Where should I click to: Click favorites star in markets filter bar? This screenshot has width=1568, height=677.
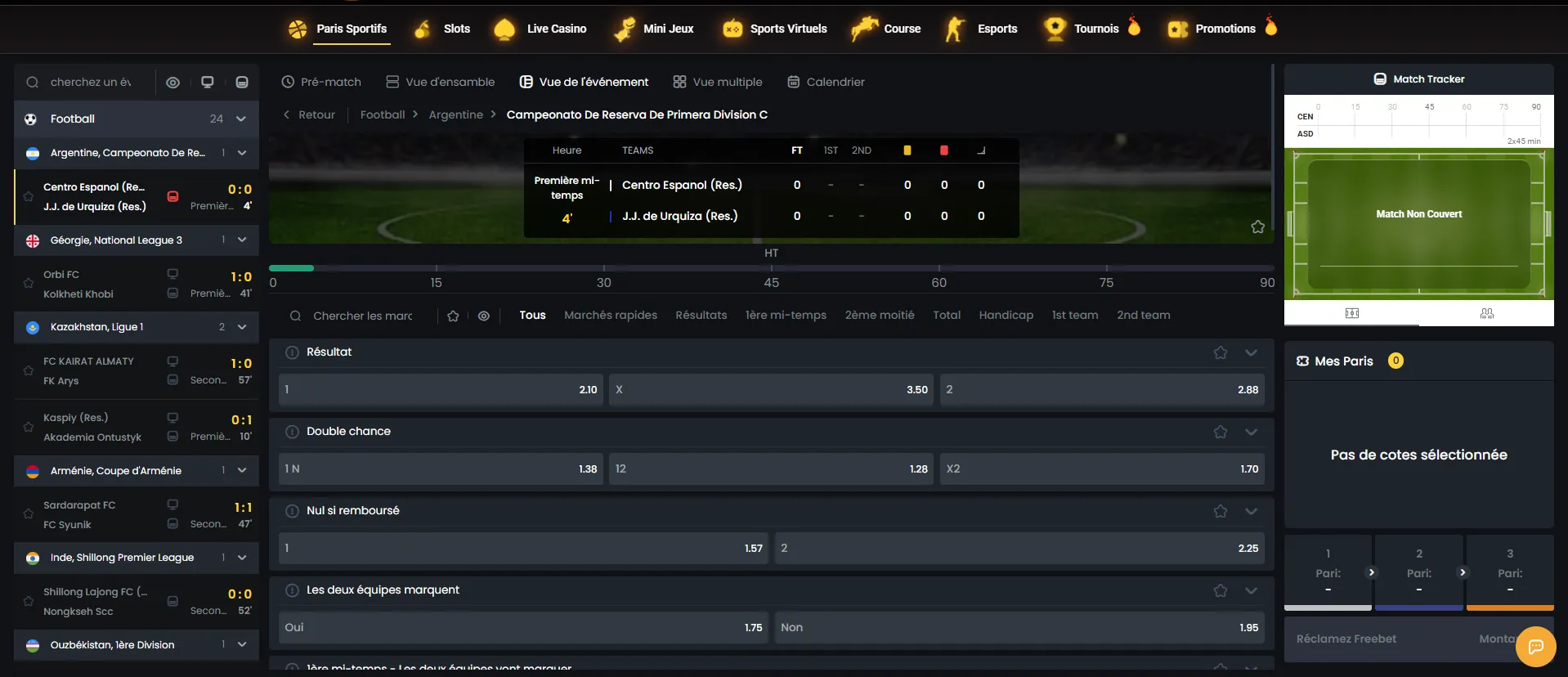click(x=453, y=316)
